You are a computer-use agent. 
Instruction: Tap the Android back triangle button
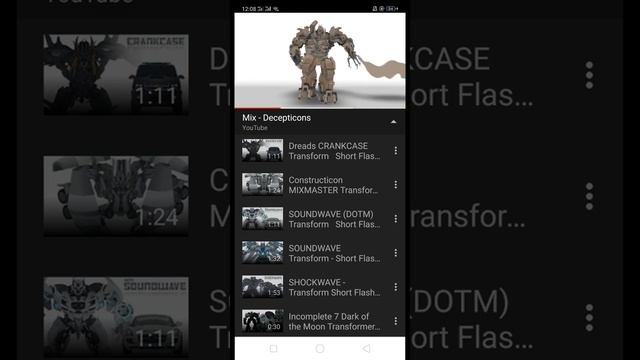click(x=366, y=348)
